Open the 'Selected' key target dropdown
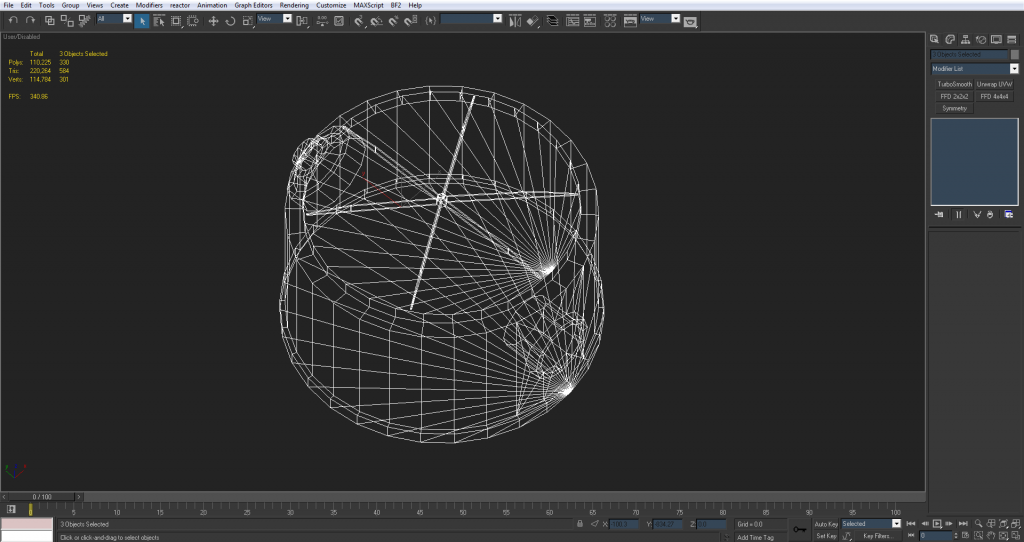Viewport: 1024px width, 542px height. [x=896, y=523]
